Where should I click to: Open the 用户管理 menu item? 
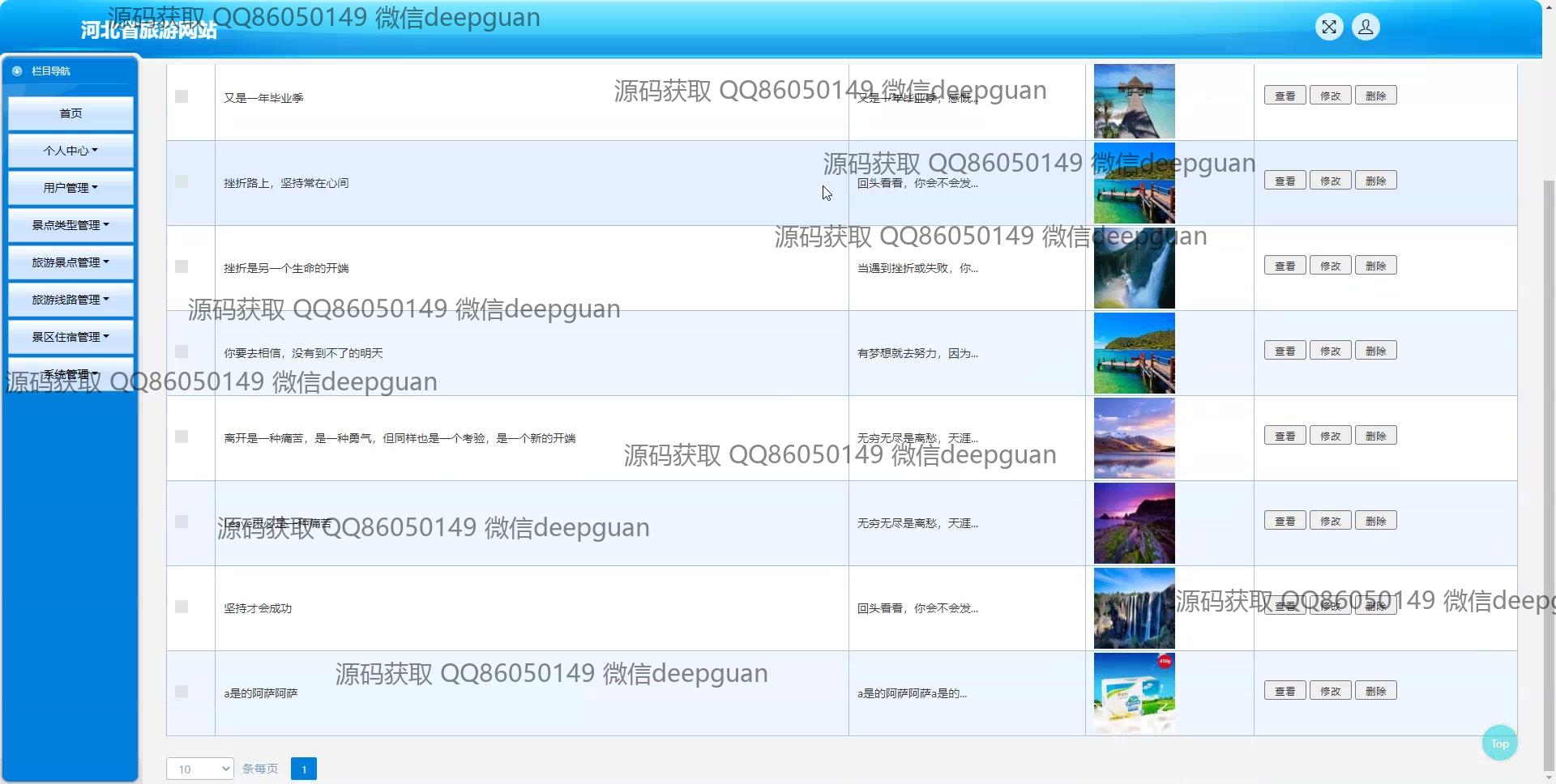point(71,188)
